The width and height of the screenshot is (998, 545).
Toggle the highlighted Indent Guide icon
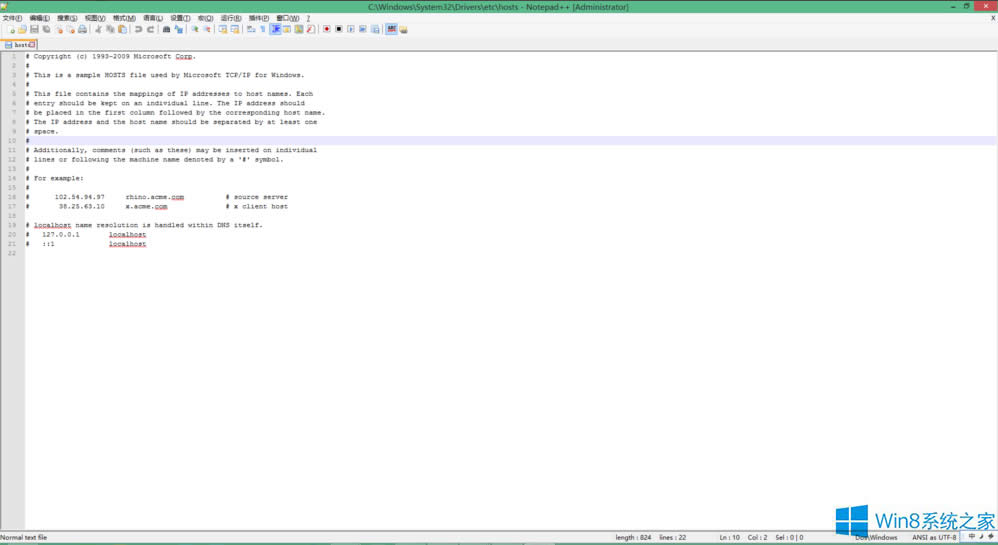point(275,29)
